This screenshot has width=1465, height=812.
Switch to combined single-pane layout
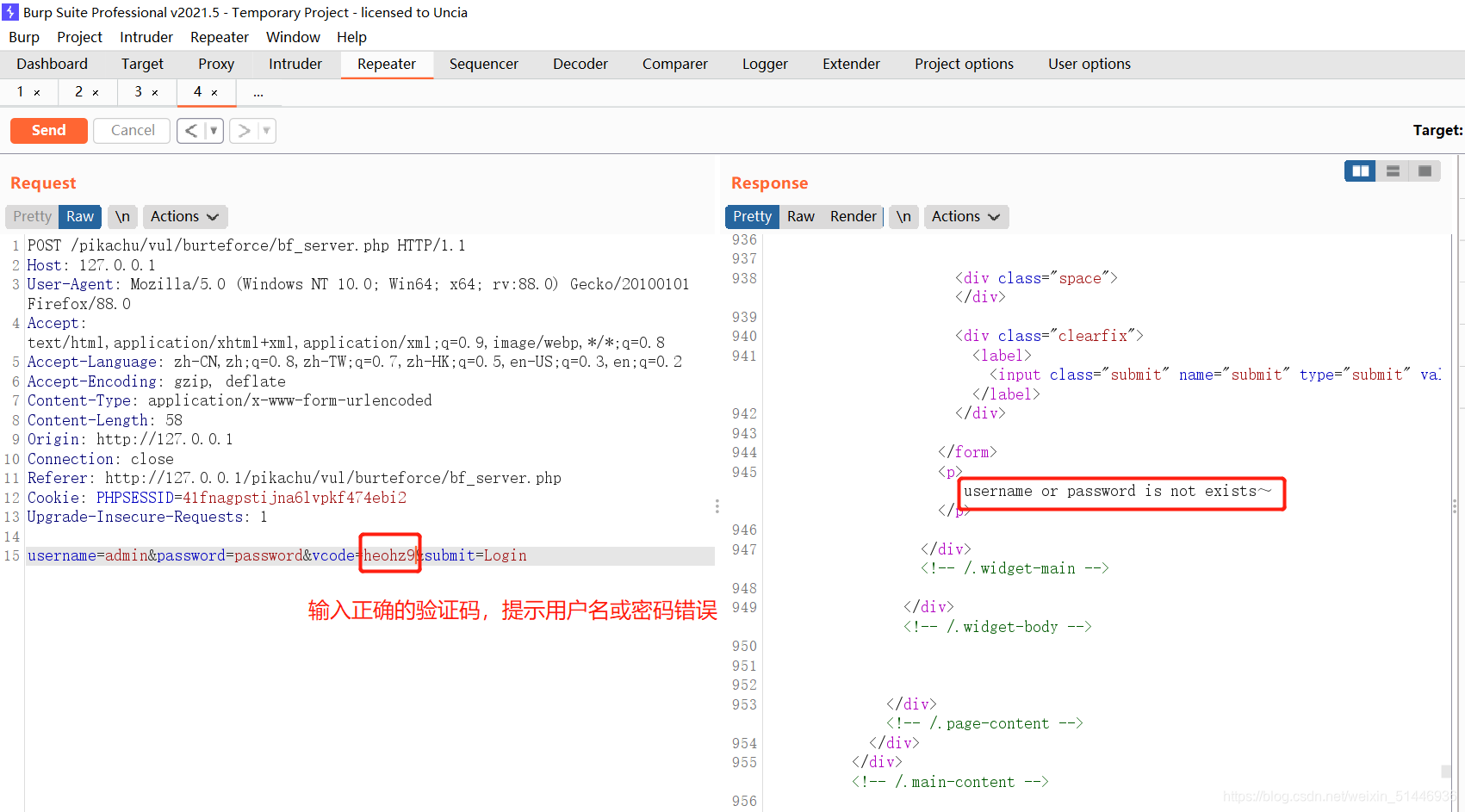point(1425,170)
